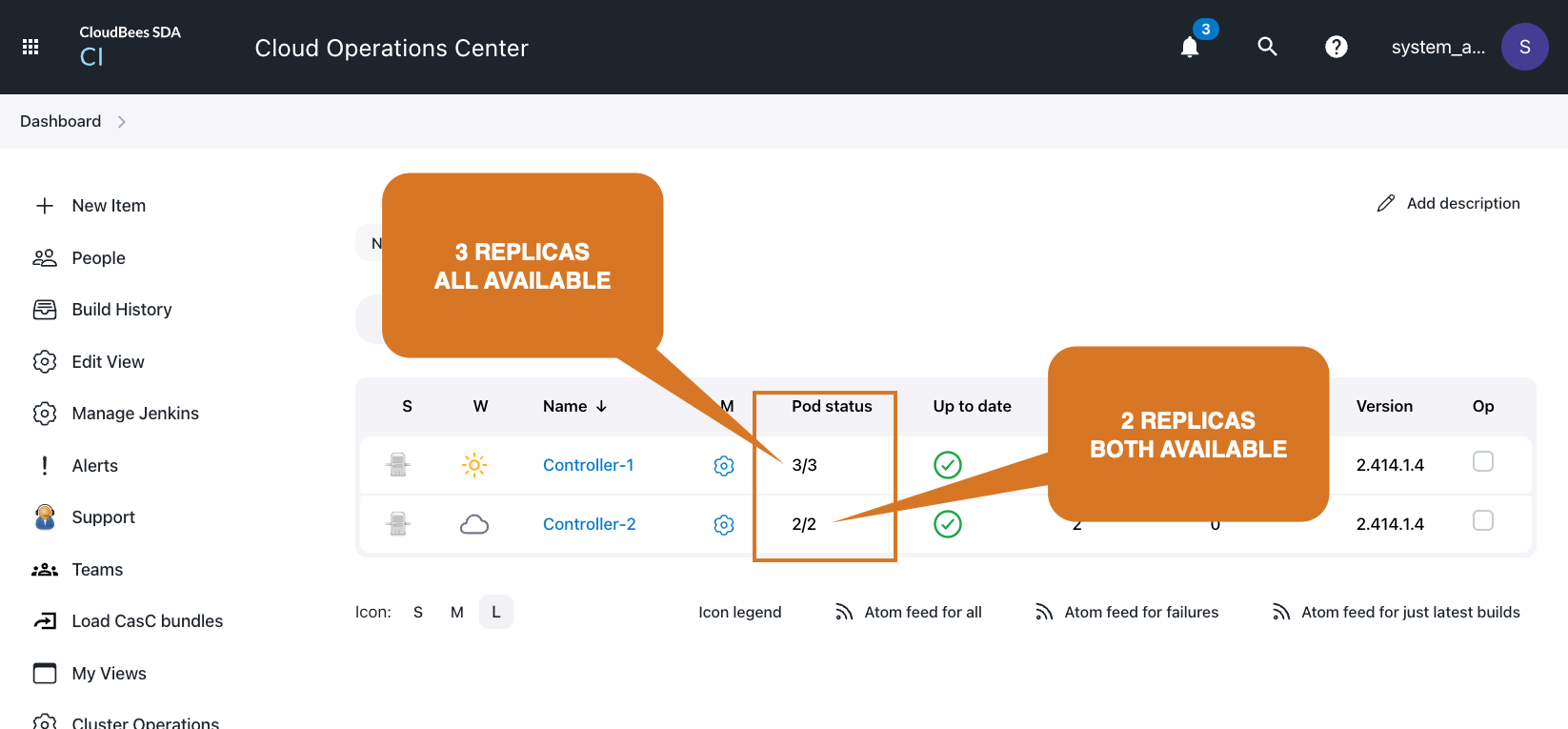Go to Dashboard breadcrumb

coord(60,121)
